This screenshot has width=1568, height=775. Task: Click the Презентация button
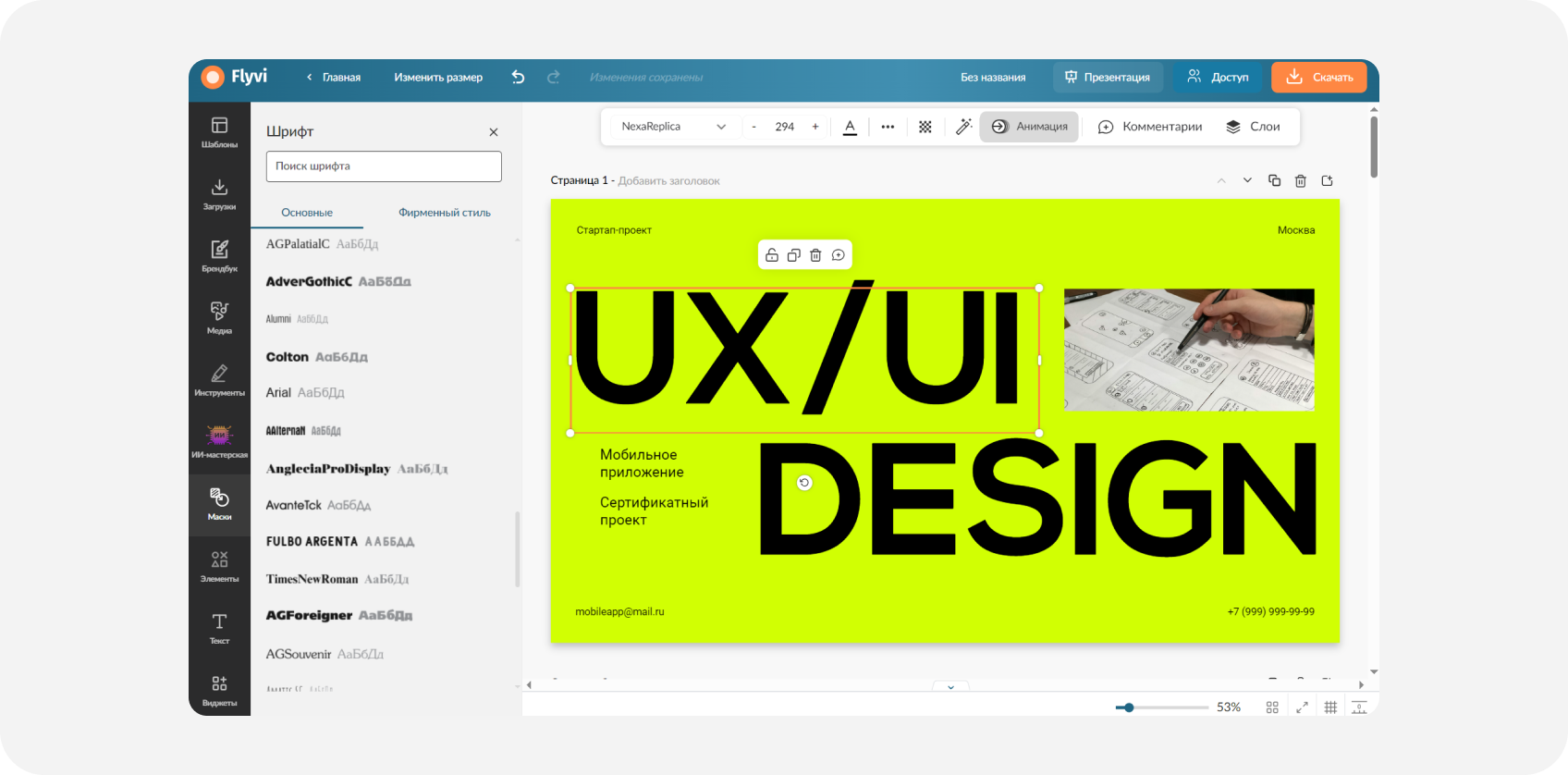(1108, 78)
